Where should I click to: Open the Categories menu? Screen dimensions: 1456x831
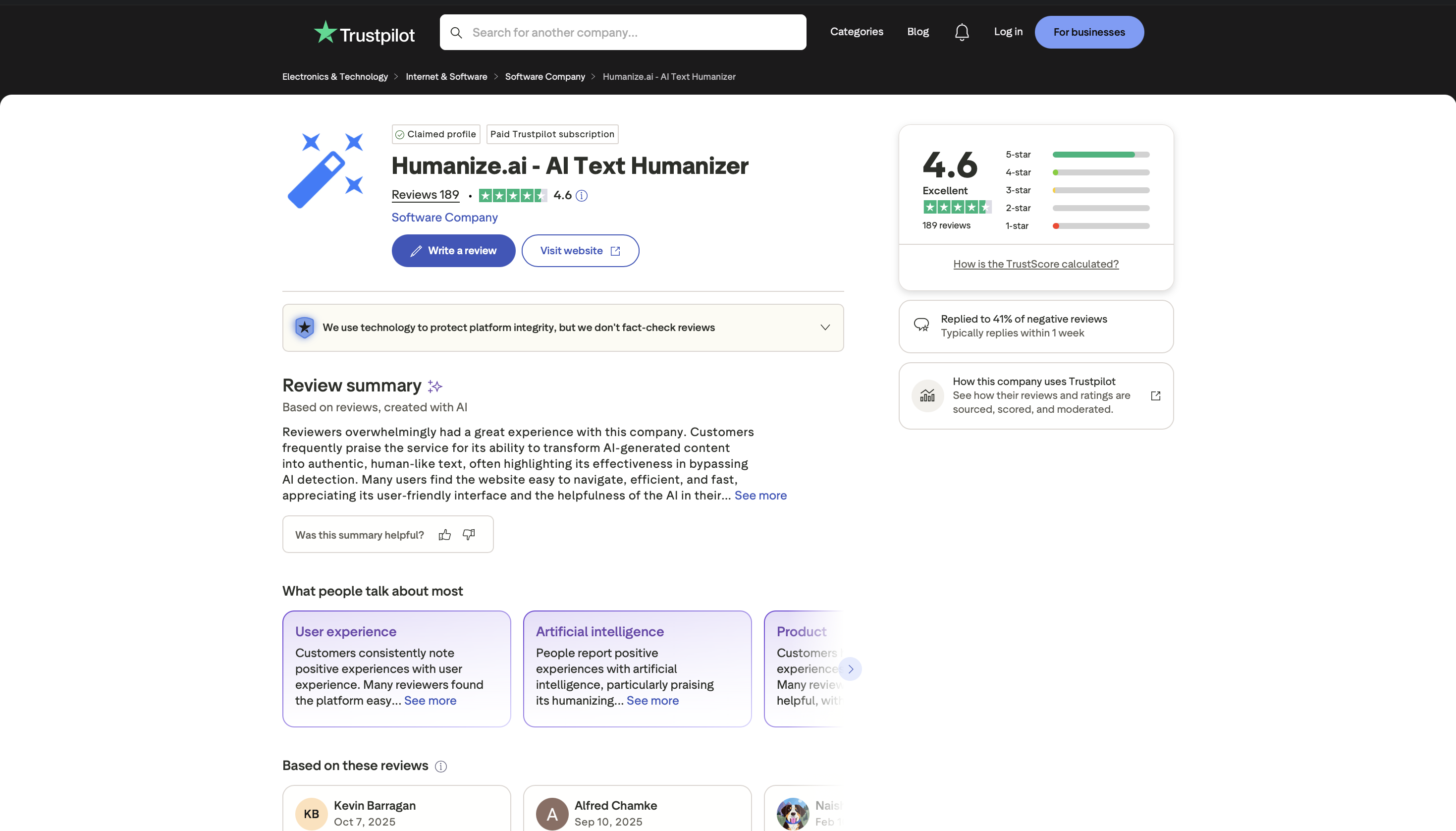[x=857, y=31]
